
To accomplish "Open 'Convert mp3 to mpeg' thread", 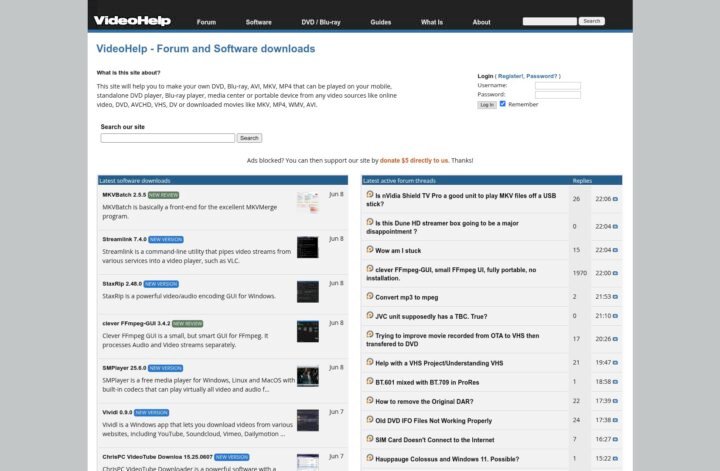I will (406, 297).
